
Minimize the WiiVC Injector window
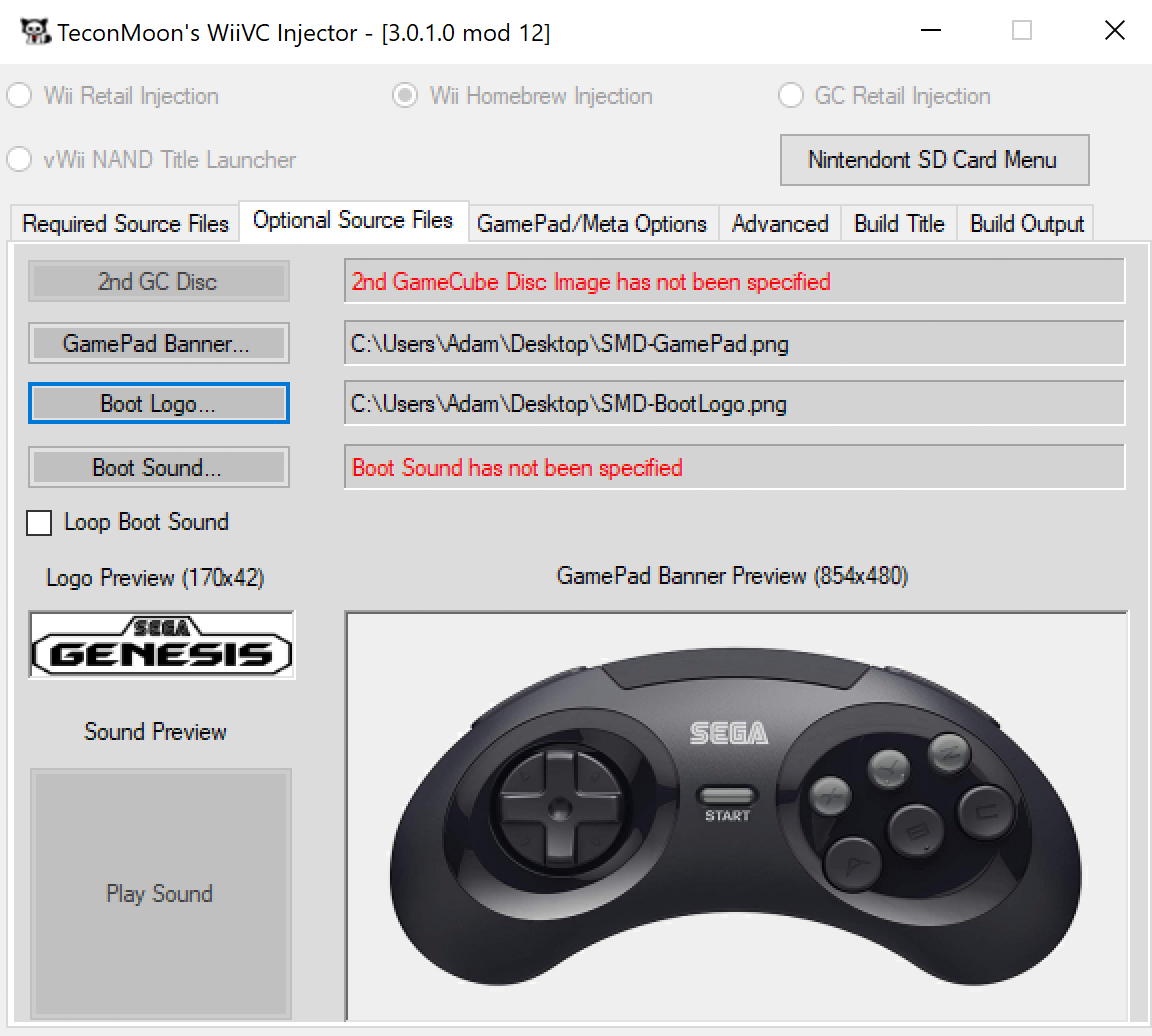point(931,31)
